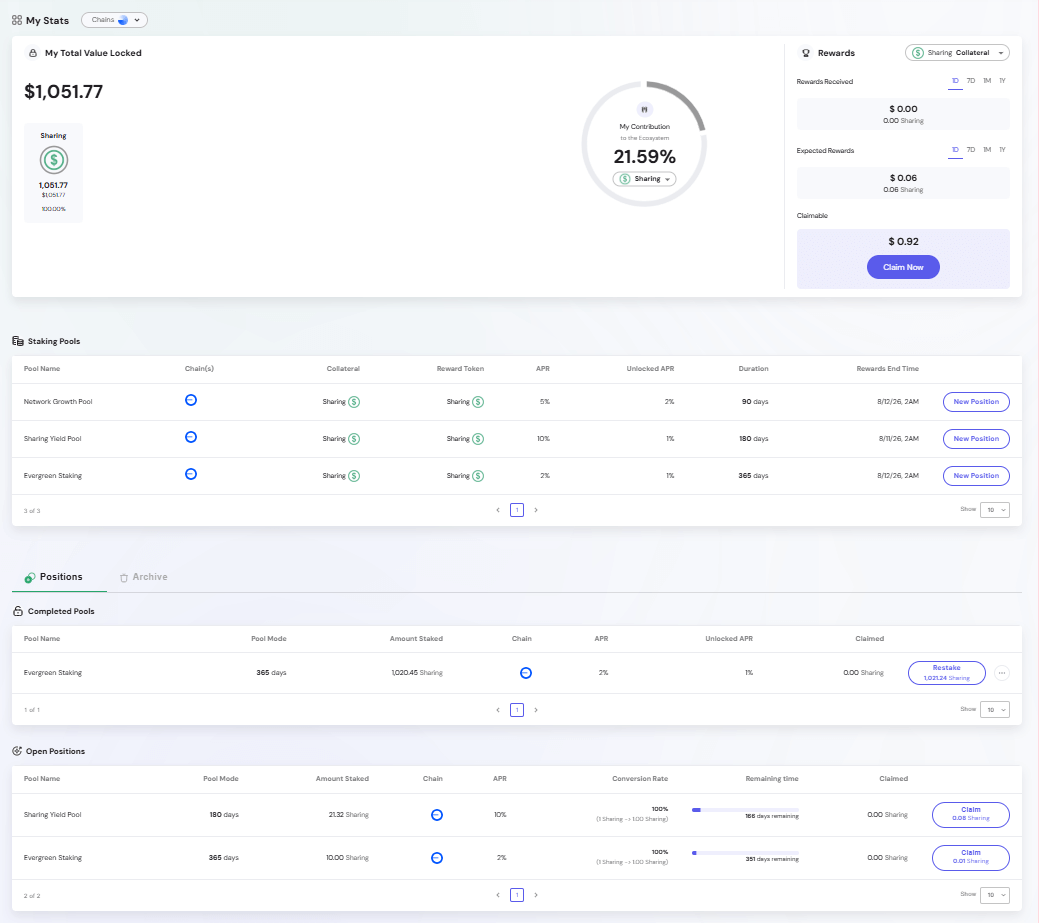1039x923 pixels.
Task: Click page 1 in the Staking Pools pagination
Action: [x=517, y=510]
